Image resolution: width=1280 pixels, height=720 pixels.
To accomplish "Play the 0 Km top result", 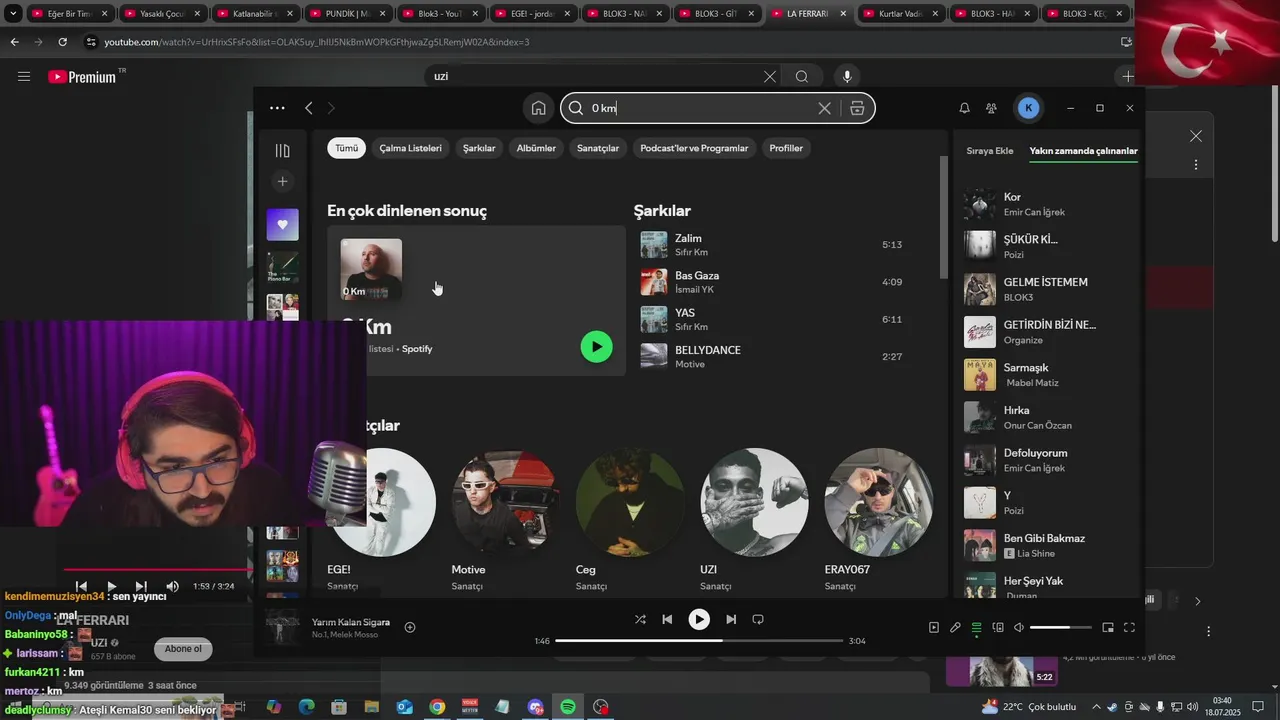I will click(596, 347).
